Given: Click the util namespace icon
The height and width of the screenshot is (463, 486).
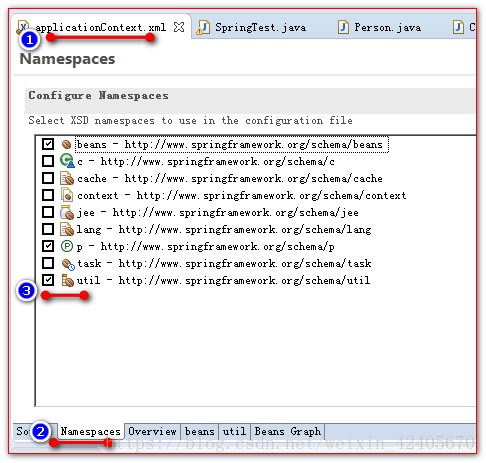Looking at the screenshot, I should click(x=67, y=280).
